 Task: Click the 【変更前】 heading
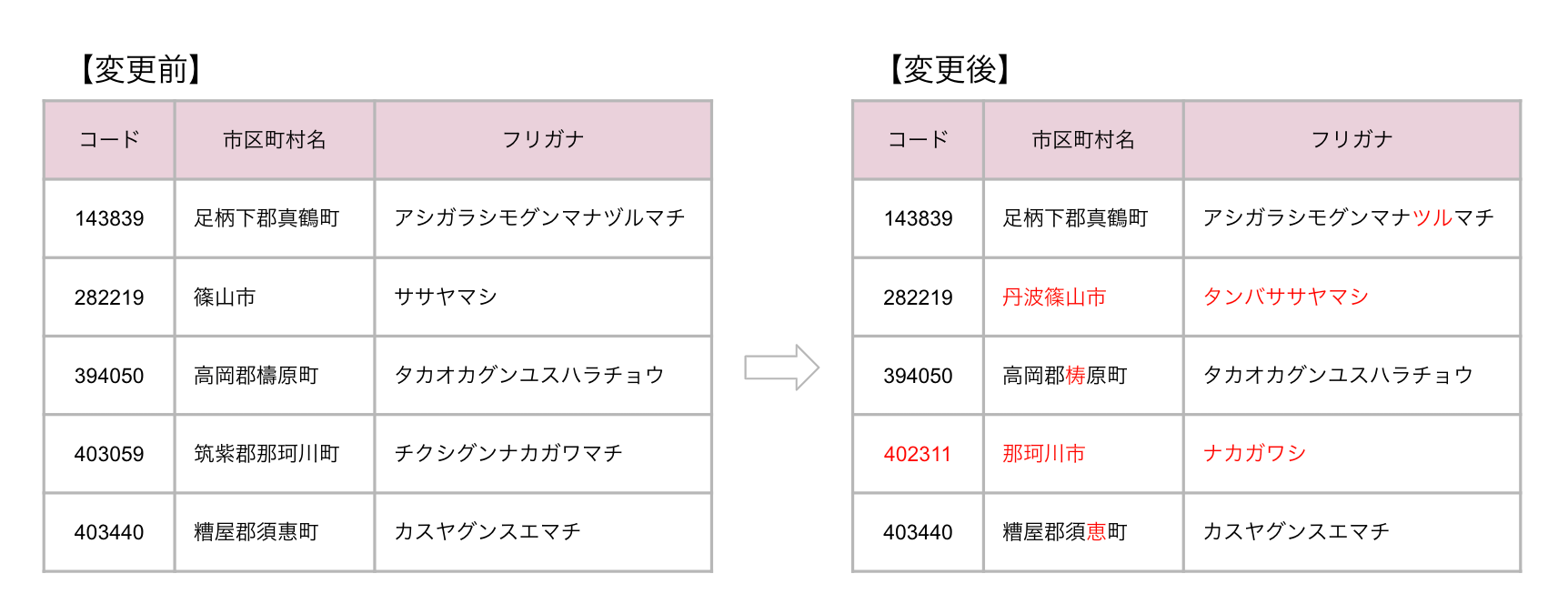140,69
